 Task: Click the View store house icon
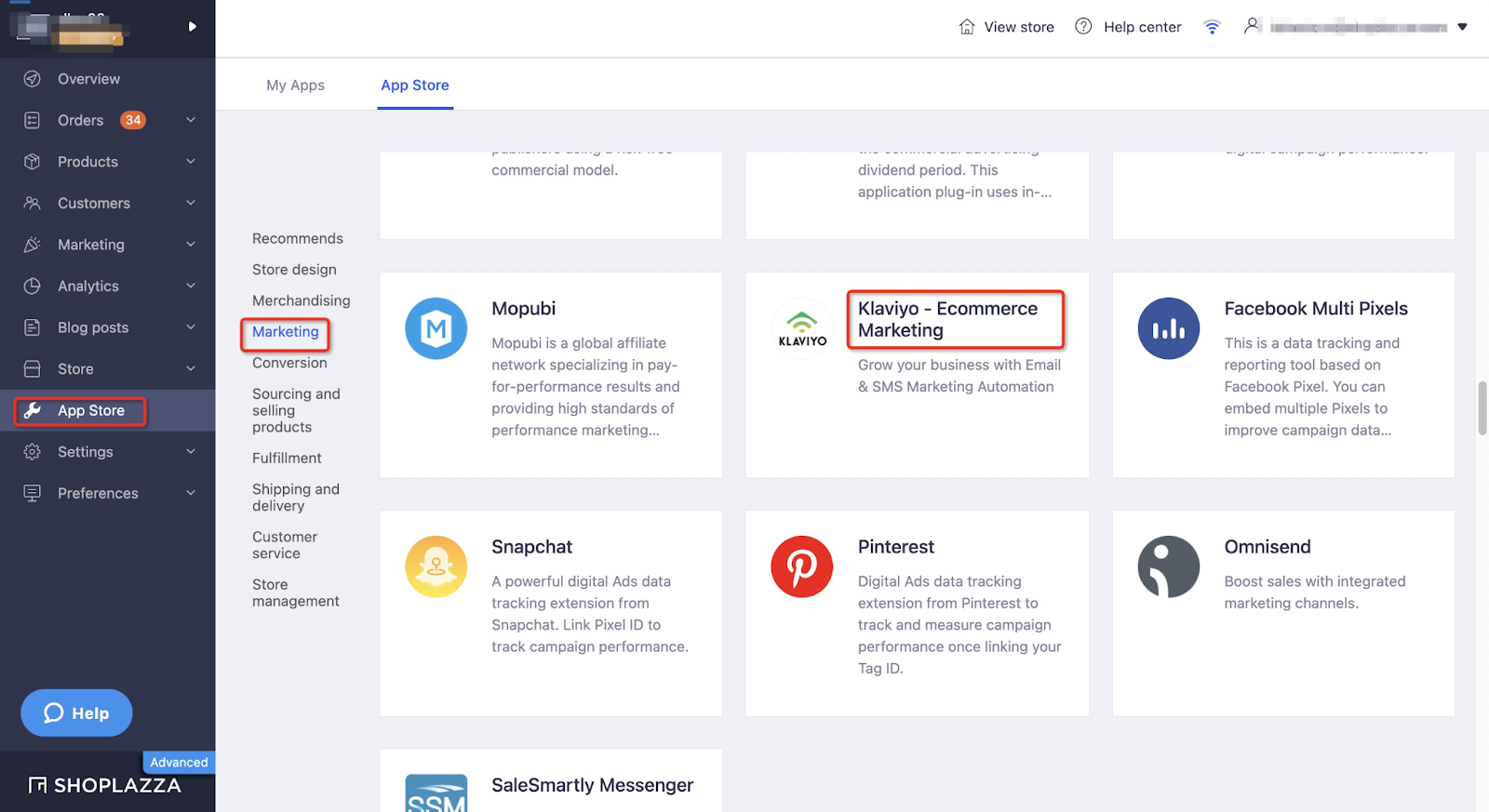pos(967,26)
